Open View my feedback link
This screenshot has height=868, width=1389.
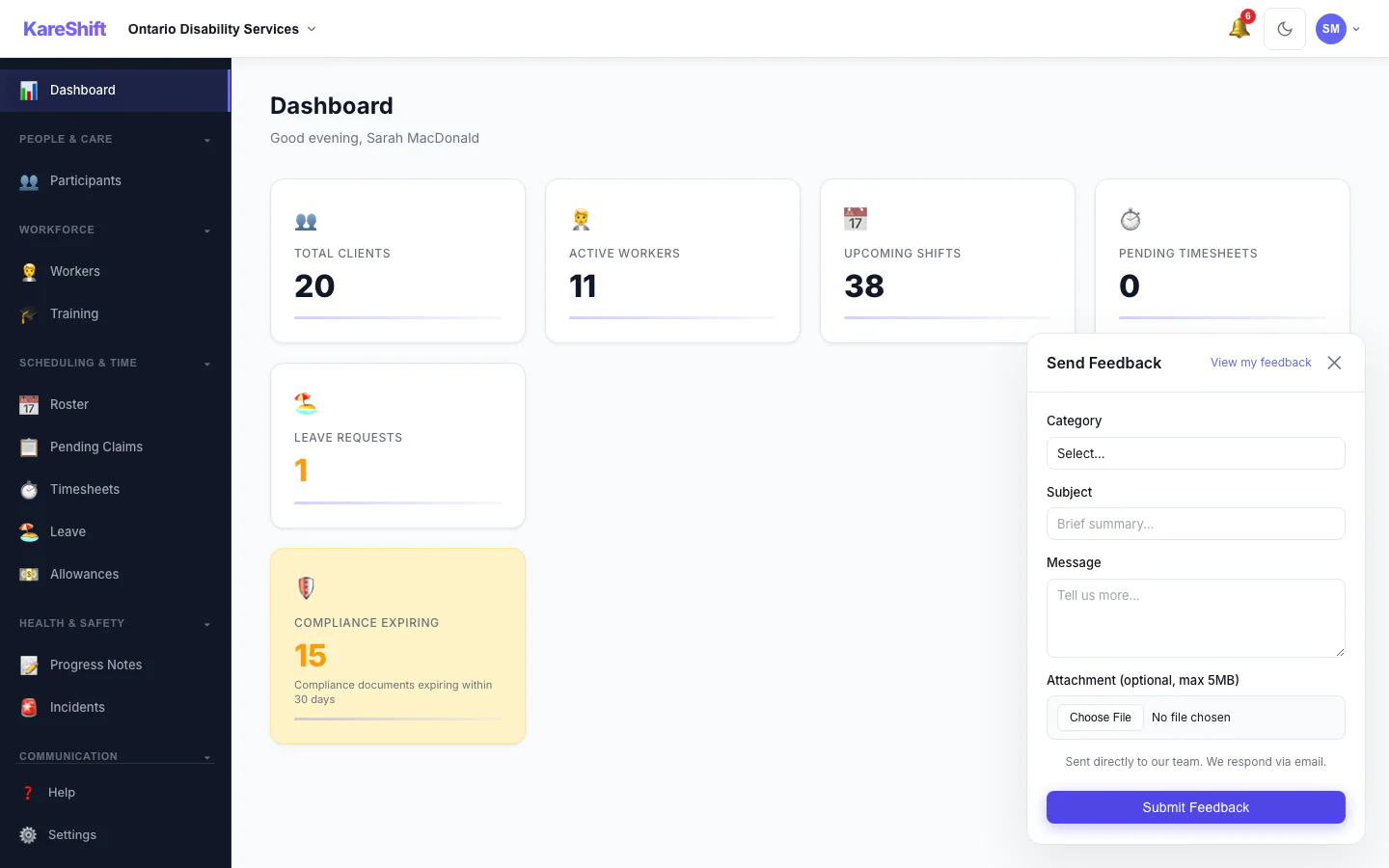tap(1261, 363)
